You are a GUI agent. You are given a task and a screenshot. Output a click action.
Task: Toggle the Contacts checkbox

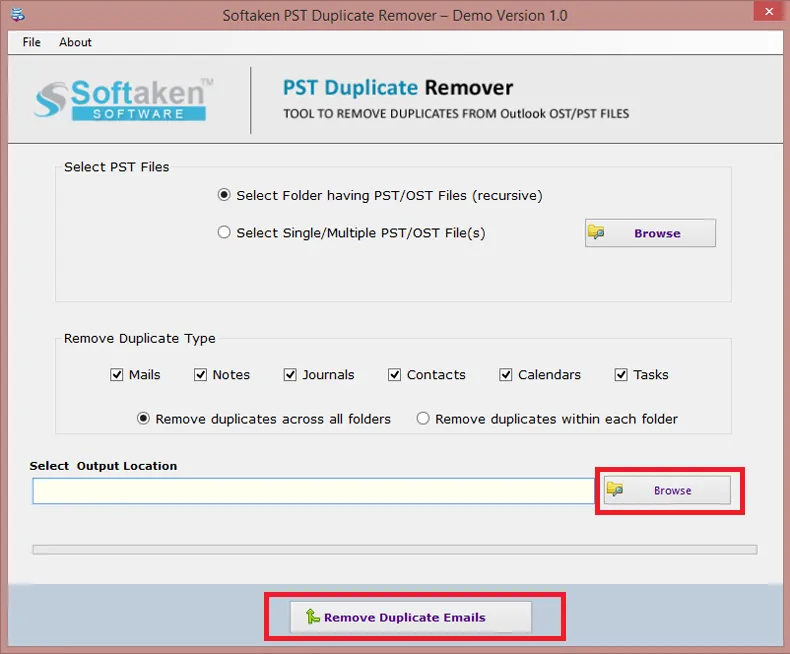click(394, 375)
